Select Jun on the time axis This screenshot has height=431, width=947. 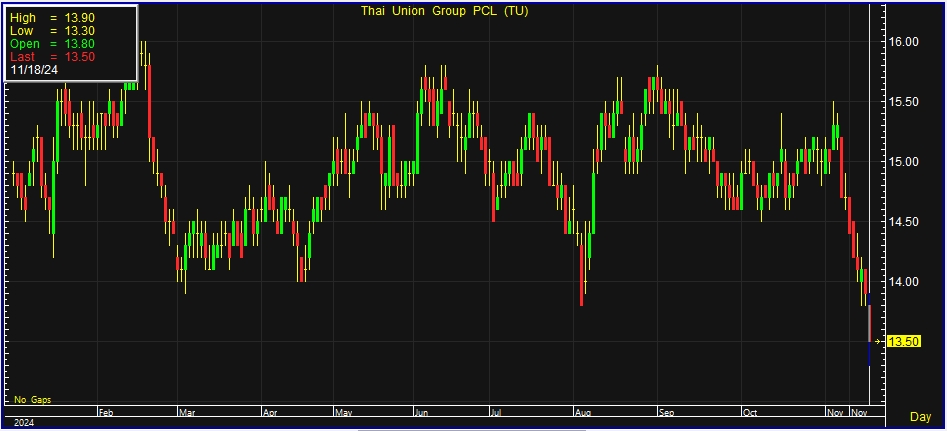420,411
